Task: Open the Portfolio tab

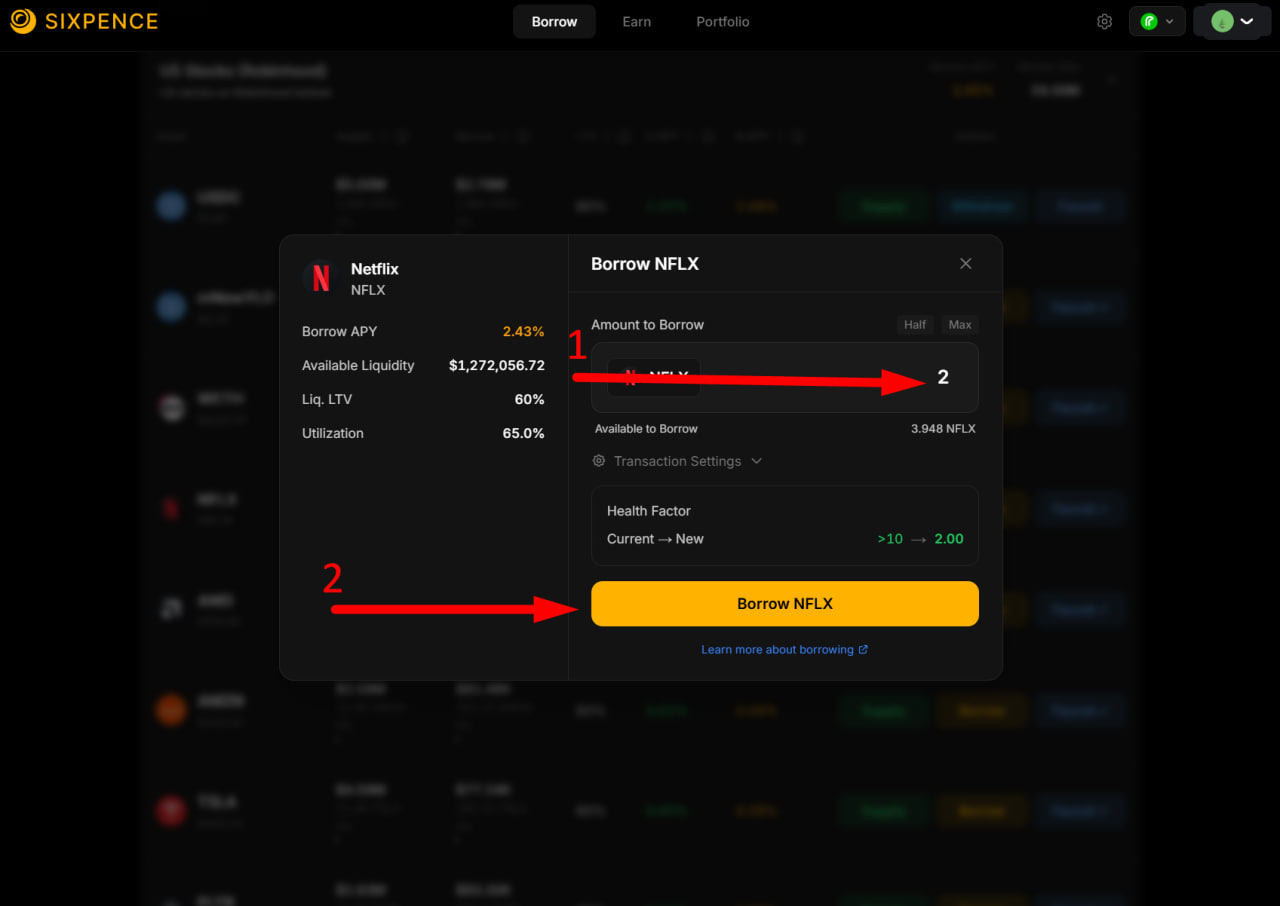Action: click(x=722, y=21)
